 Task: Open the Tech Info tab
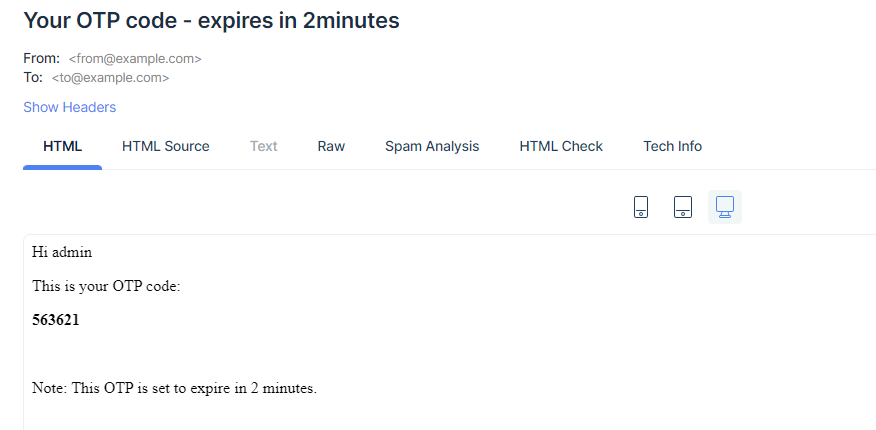[672, 146]
